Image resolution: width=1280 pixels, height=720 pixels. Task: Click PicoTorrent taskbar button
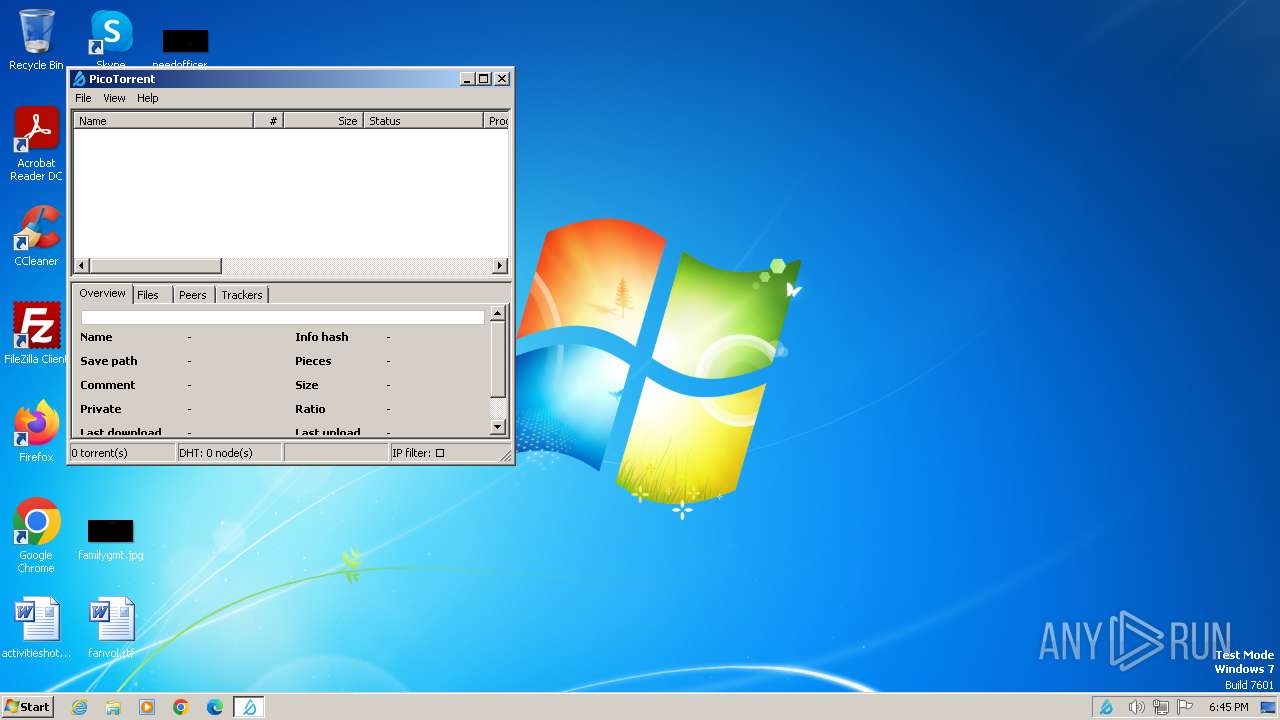click(249, 707)
